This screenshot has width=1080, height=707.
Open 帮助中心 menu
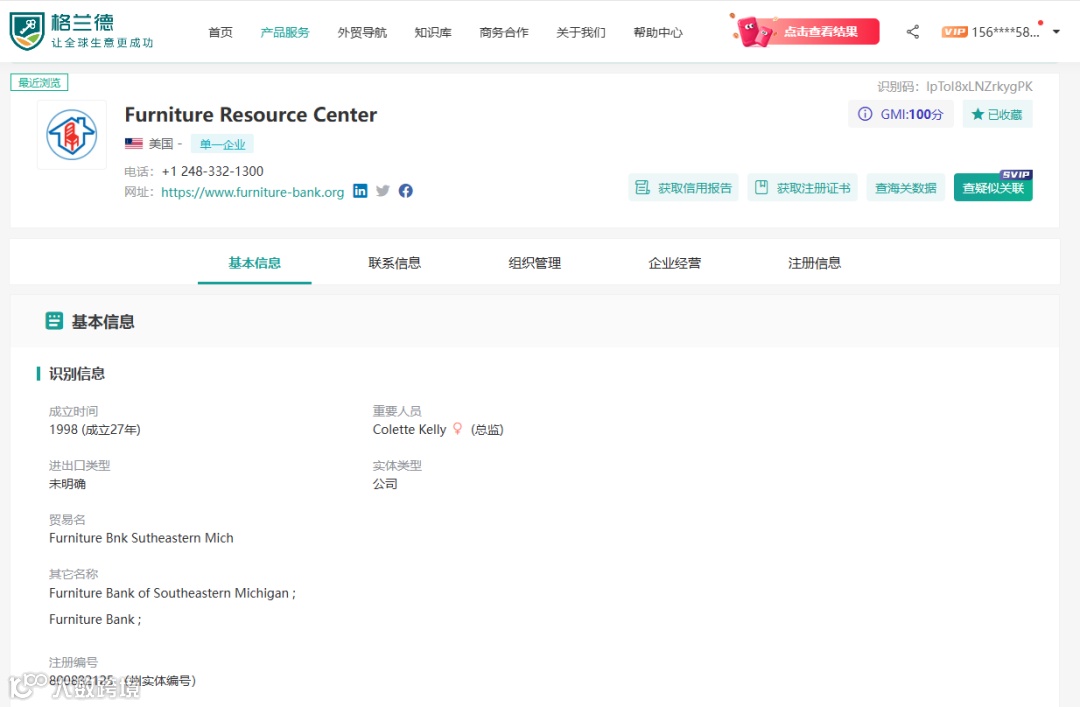coord(658,32)
